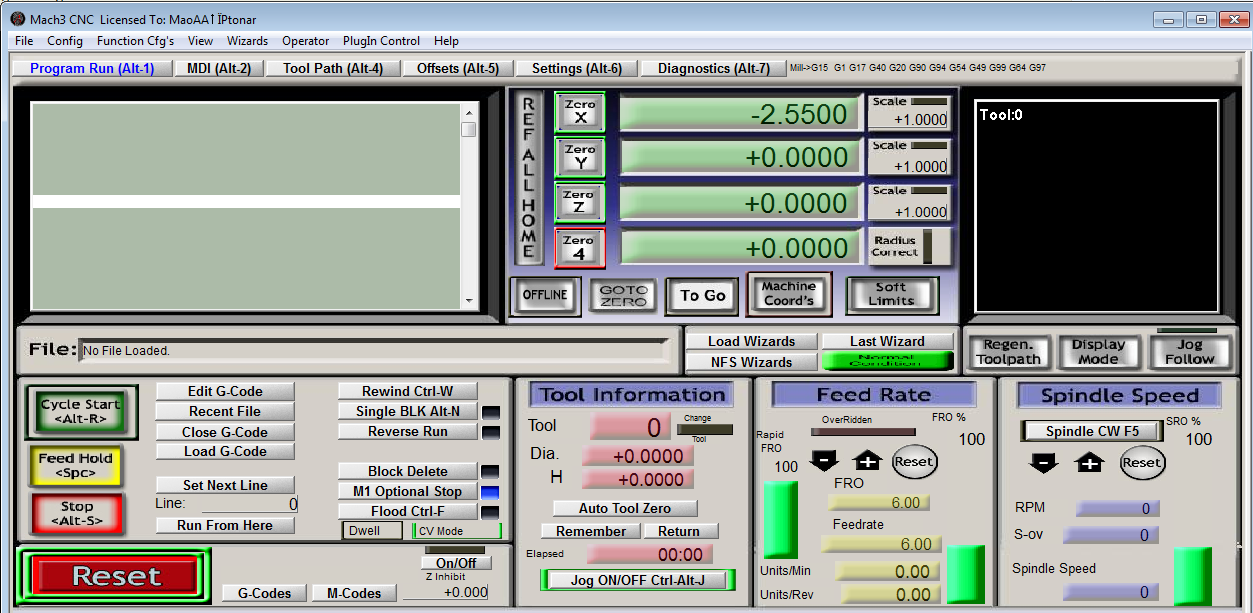
Task: Decrease feed rate override with minus arrow
Action: coord(824,462)
